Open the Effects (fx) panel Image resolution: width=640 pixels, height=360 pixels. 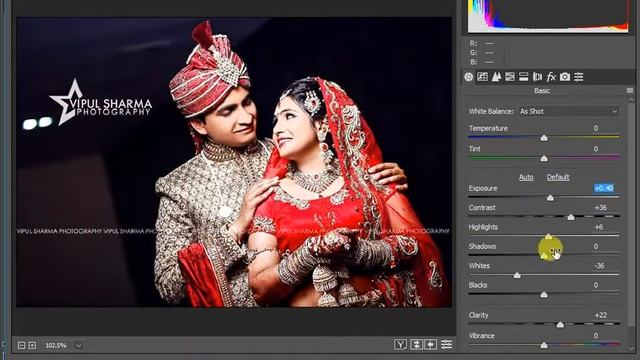point(551,77)
